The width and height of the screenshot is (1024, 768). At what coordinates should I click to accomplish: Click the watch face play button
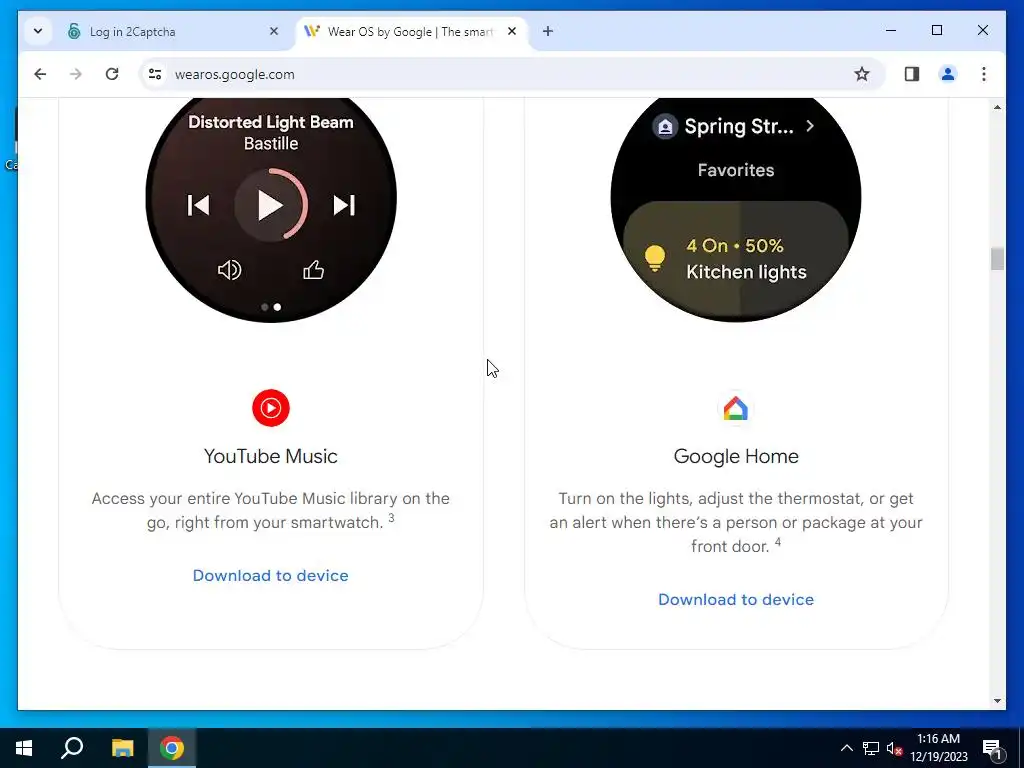tap(270, 205)
